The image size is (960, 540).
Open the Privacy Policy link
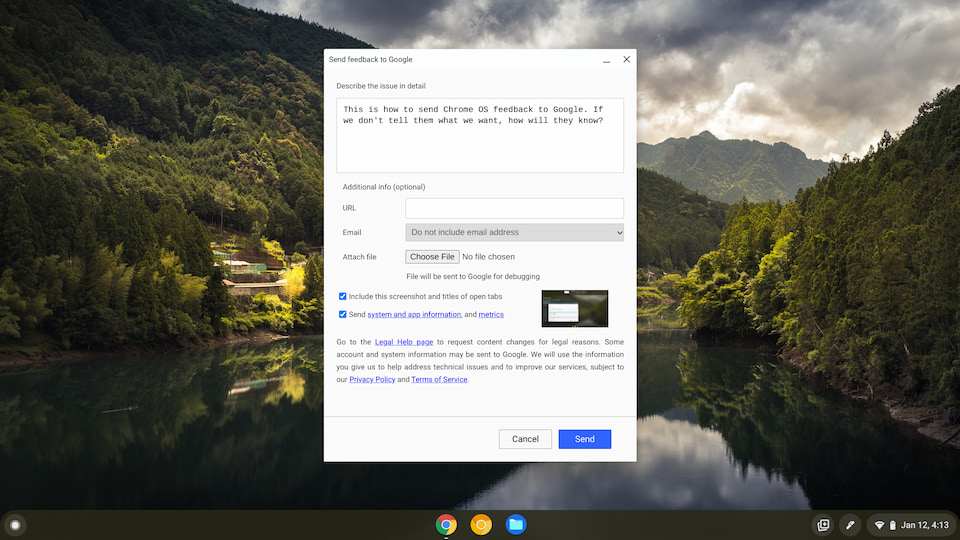[x=372, y=380]
